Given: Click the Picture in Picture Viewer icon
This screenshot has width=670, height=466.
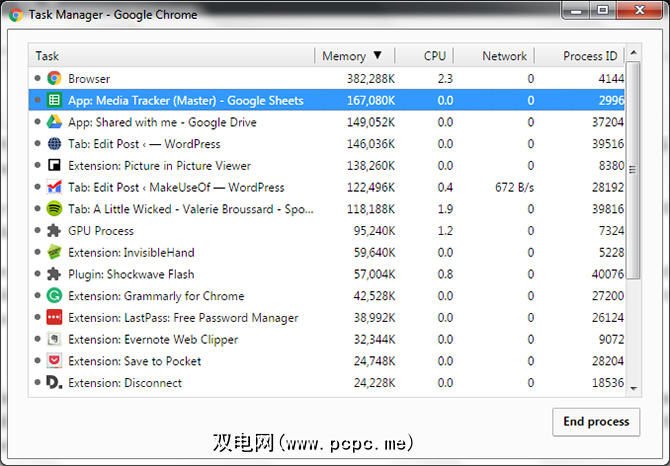Looking at the screenshot, I should click(54, 165).
